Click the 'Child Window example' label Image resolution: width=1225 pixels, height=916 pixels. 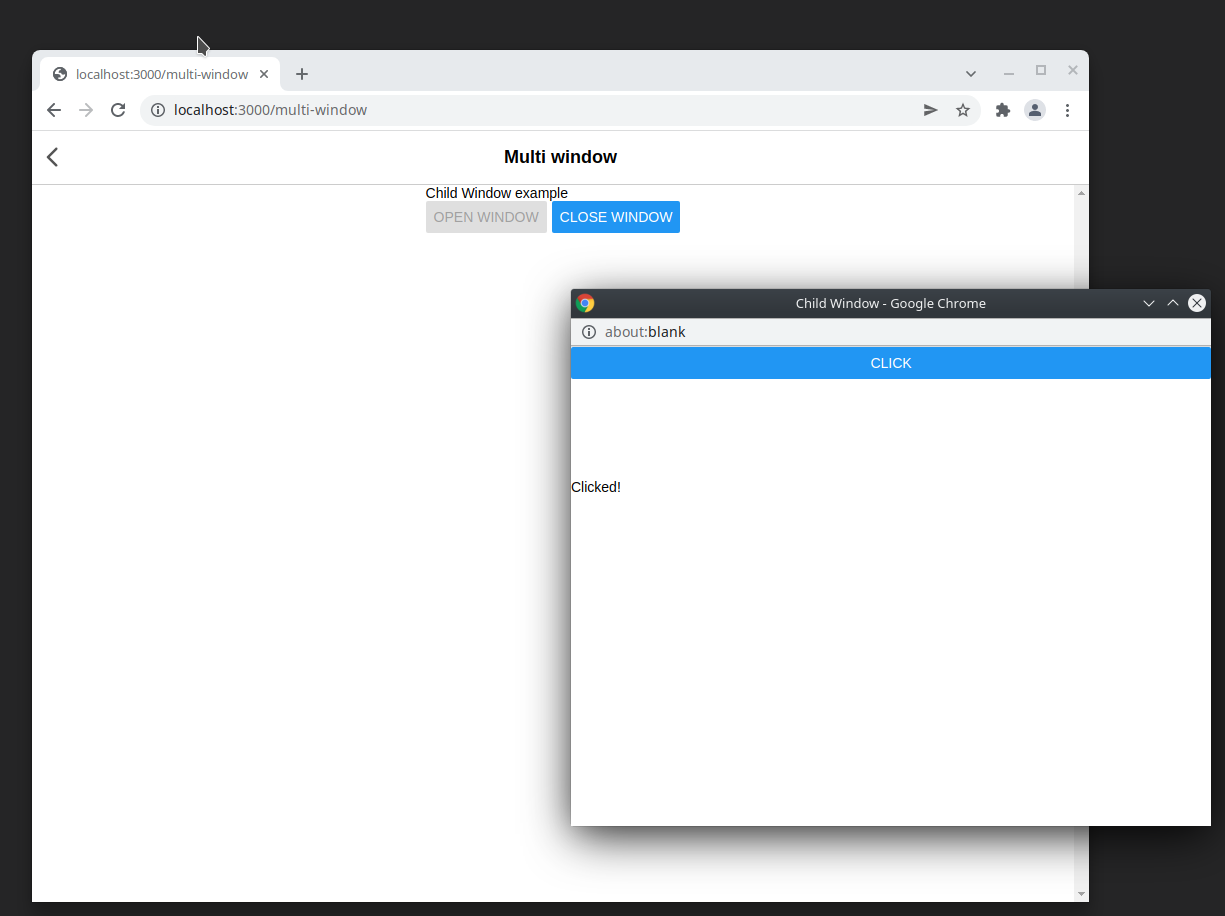click(x=497, y=193)
